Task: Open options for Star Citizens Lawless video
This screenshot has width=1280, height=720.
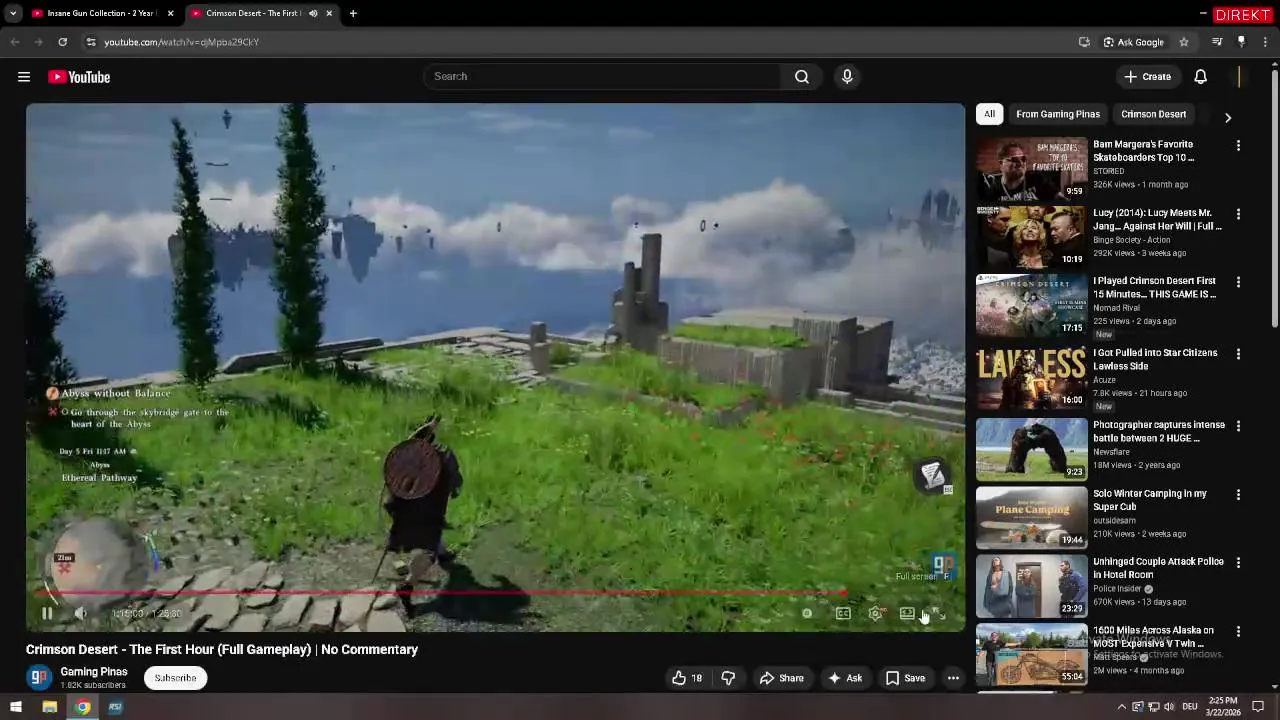Action: [1238, 354]
